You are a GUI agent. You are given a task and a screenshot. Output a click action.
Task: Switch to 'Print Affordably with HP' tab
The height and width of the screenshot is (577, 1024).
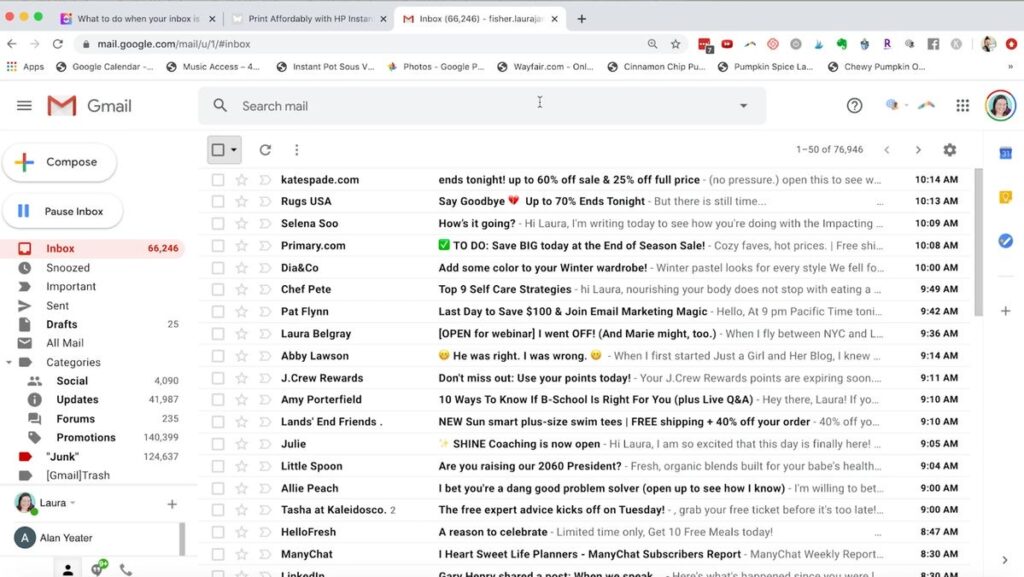click(310, 18)
